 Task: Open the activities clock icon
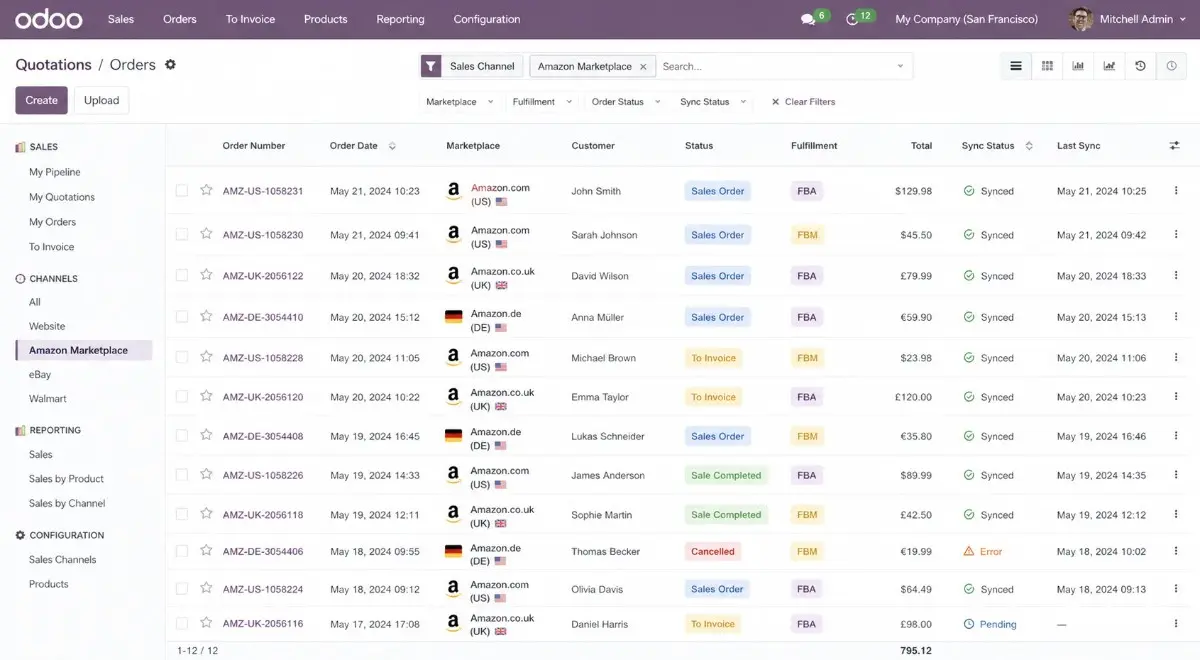pos(852,20)
